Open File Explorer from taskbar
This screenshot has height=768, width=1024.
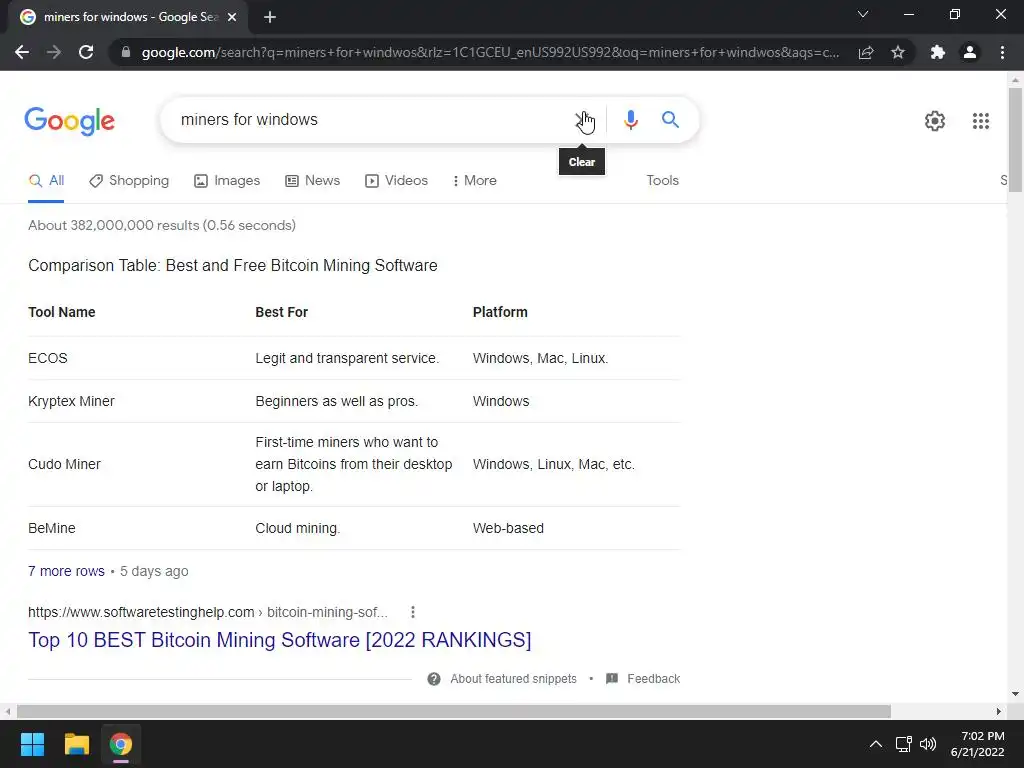(x=76, y=744)
